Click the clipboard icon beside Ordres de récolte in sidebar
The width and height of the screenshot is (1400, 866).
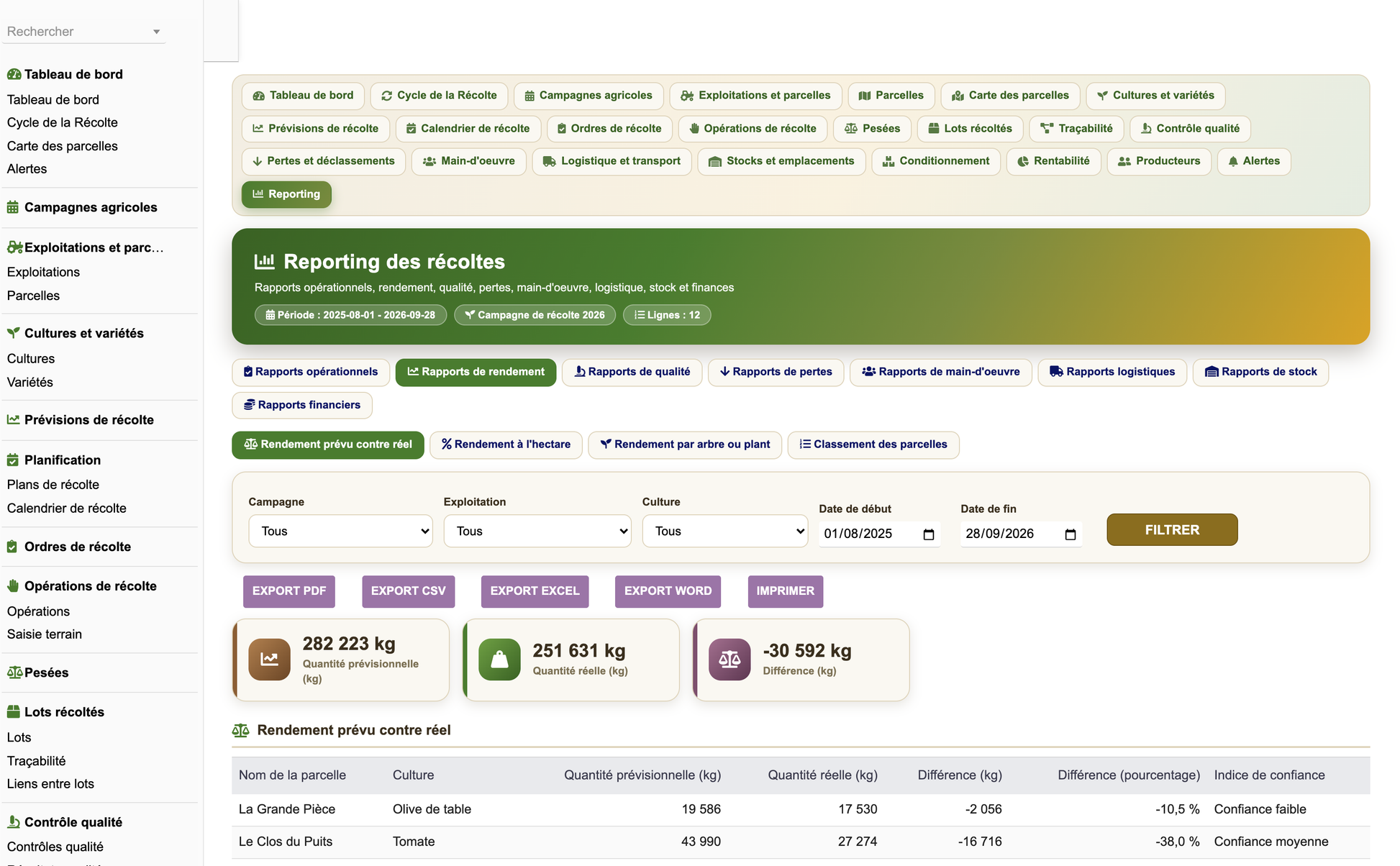(12, 547)
